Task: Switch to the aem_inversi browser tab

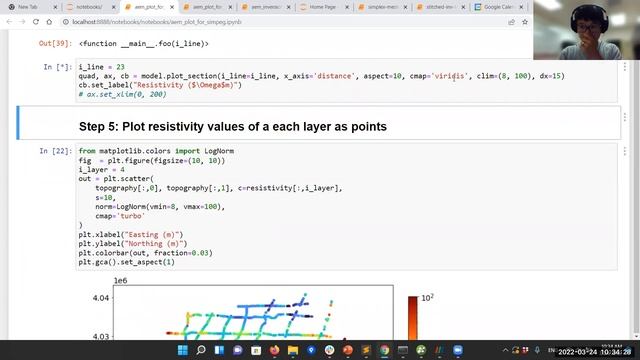Action: 265,7
